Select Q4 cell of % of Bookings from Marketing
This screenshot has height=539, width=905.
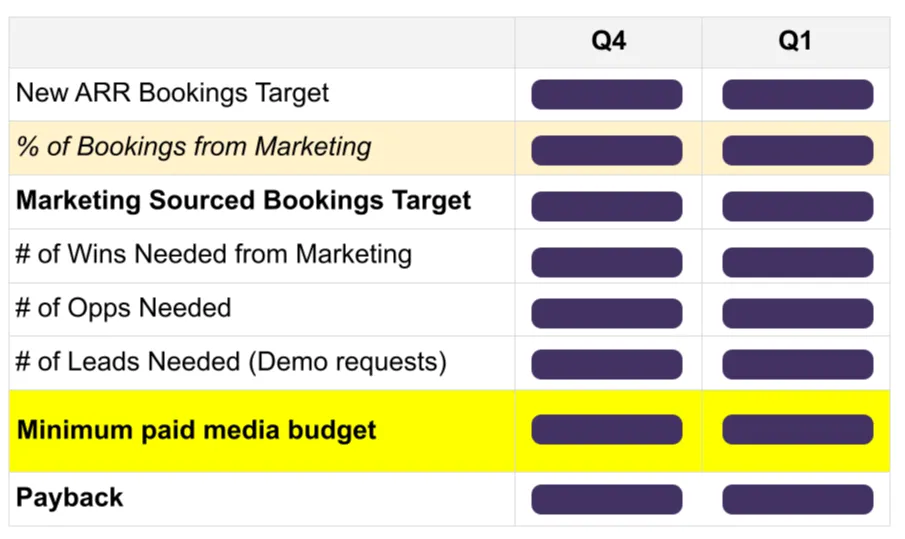(607, 151)
